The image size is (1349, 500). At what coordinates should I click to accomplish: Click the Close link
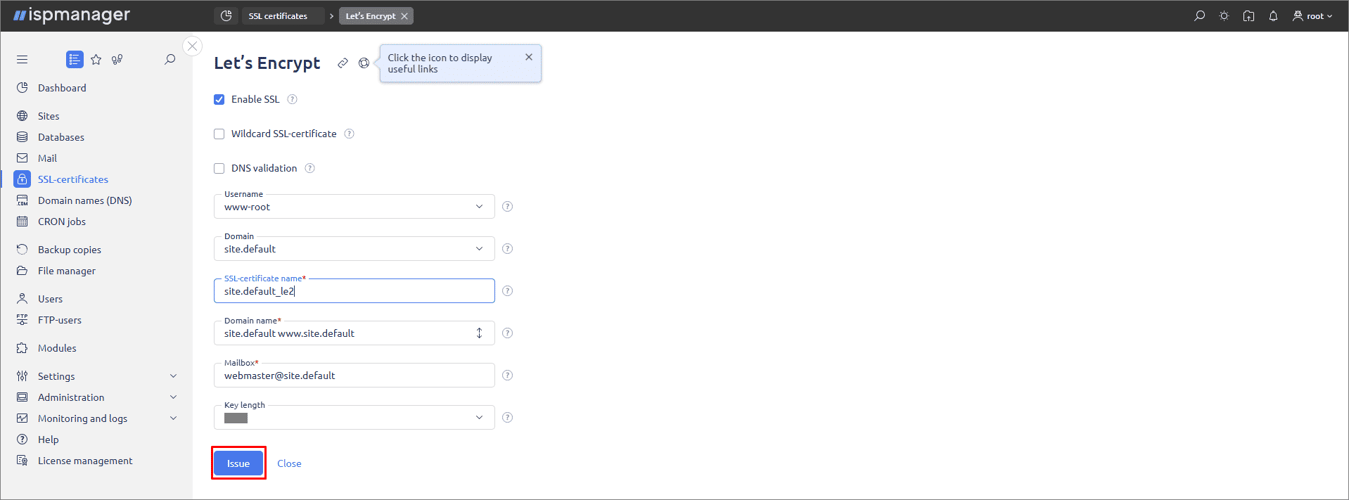point(289,463)
